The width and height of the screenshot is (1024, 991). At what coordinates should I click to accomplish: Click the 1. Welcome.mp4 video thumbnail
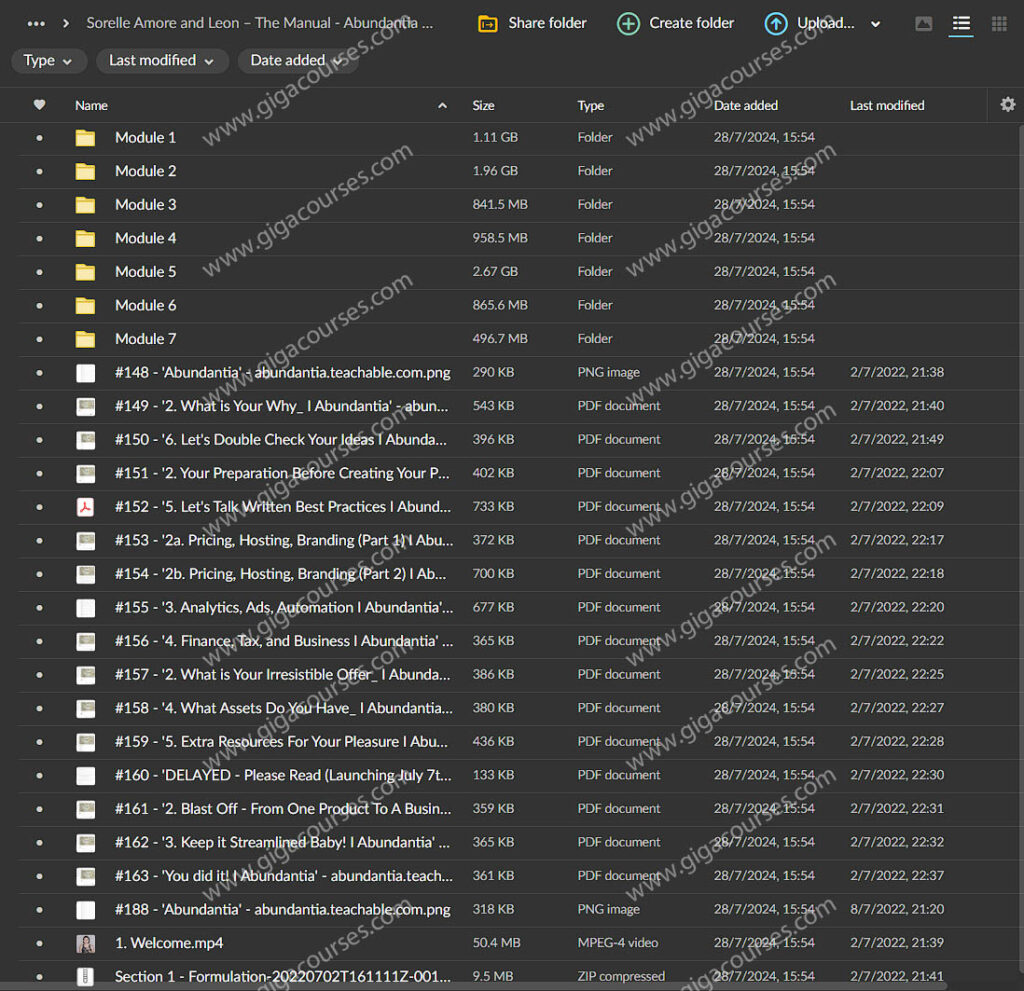pos(86,943)
